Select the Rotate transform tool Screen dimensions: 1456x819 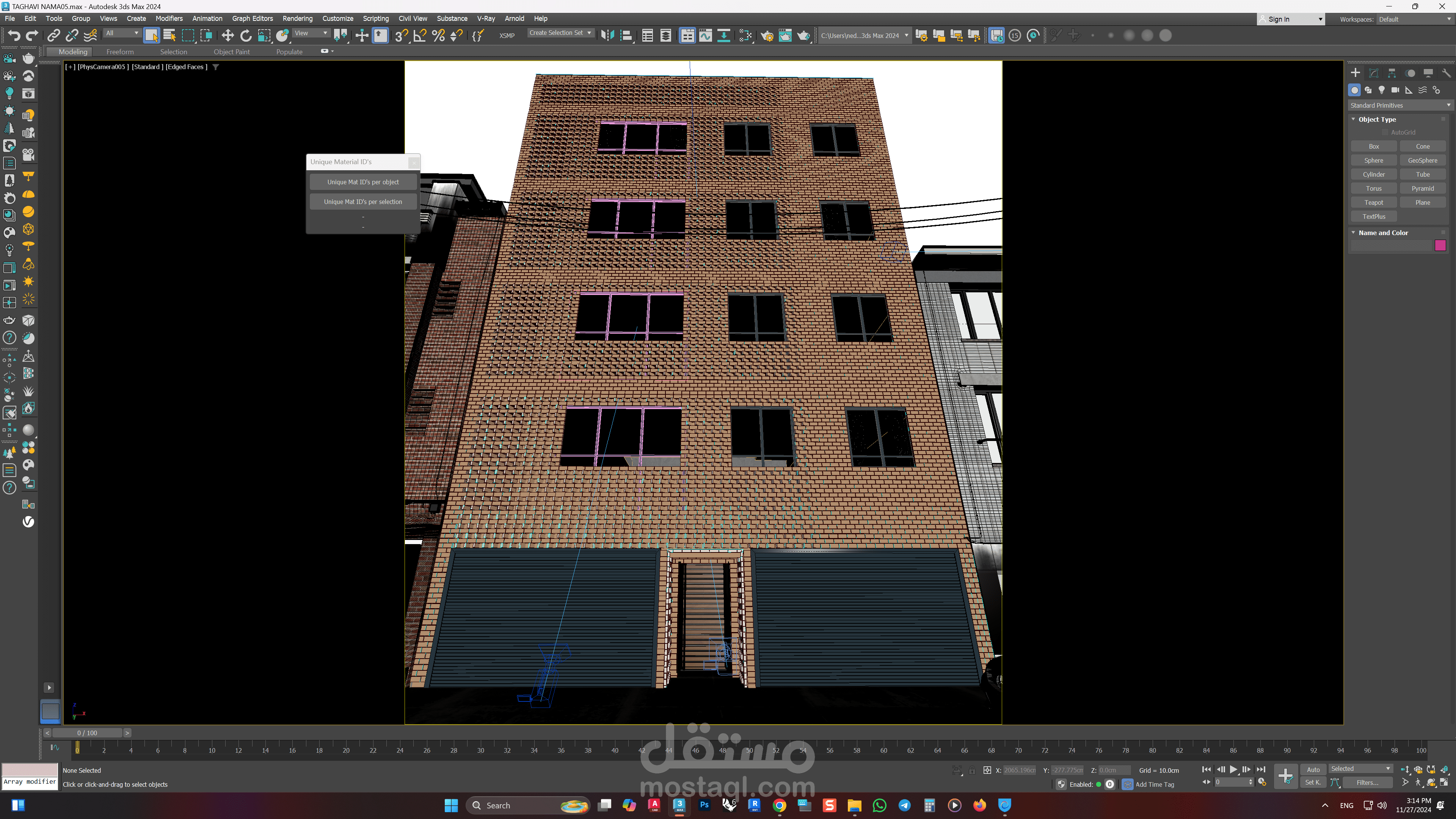(x=246, y=36)
